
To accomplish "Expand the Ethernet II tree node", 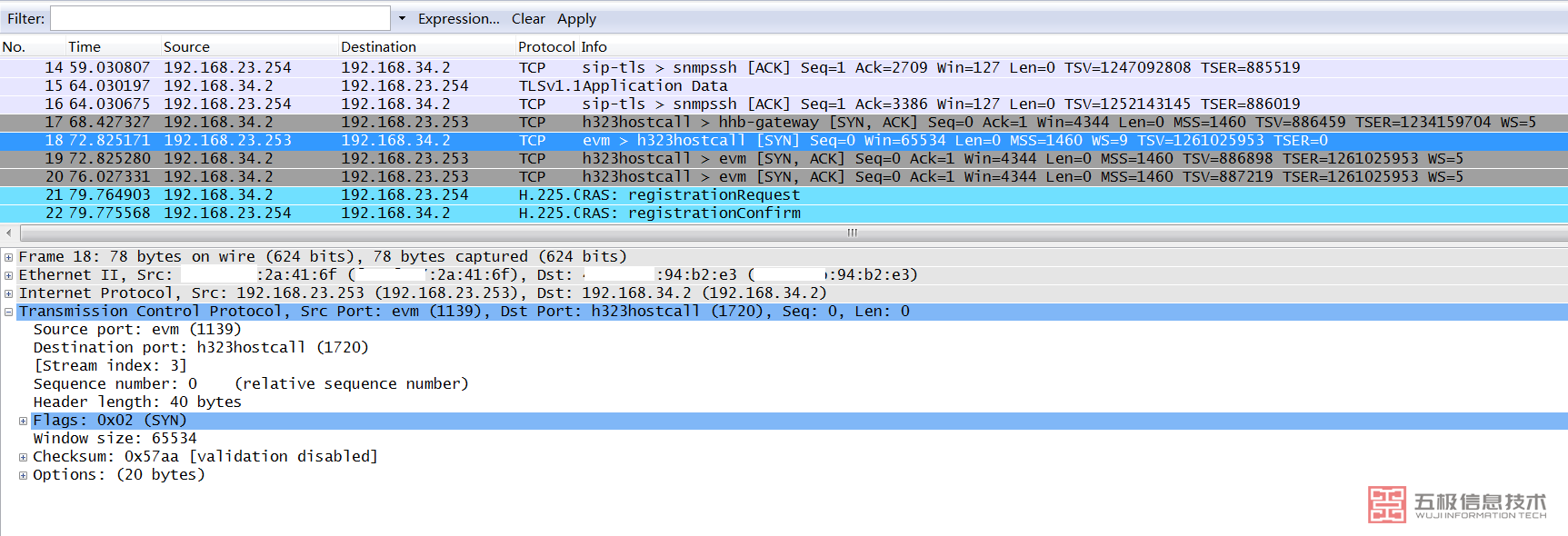I will [x=8, y=275].
